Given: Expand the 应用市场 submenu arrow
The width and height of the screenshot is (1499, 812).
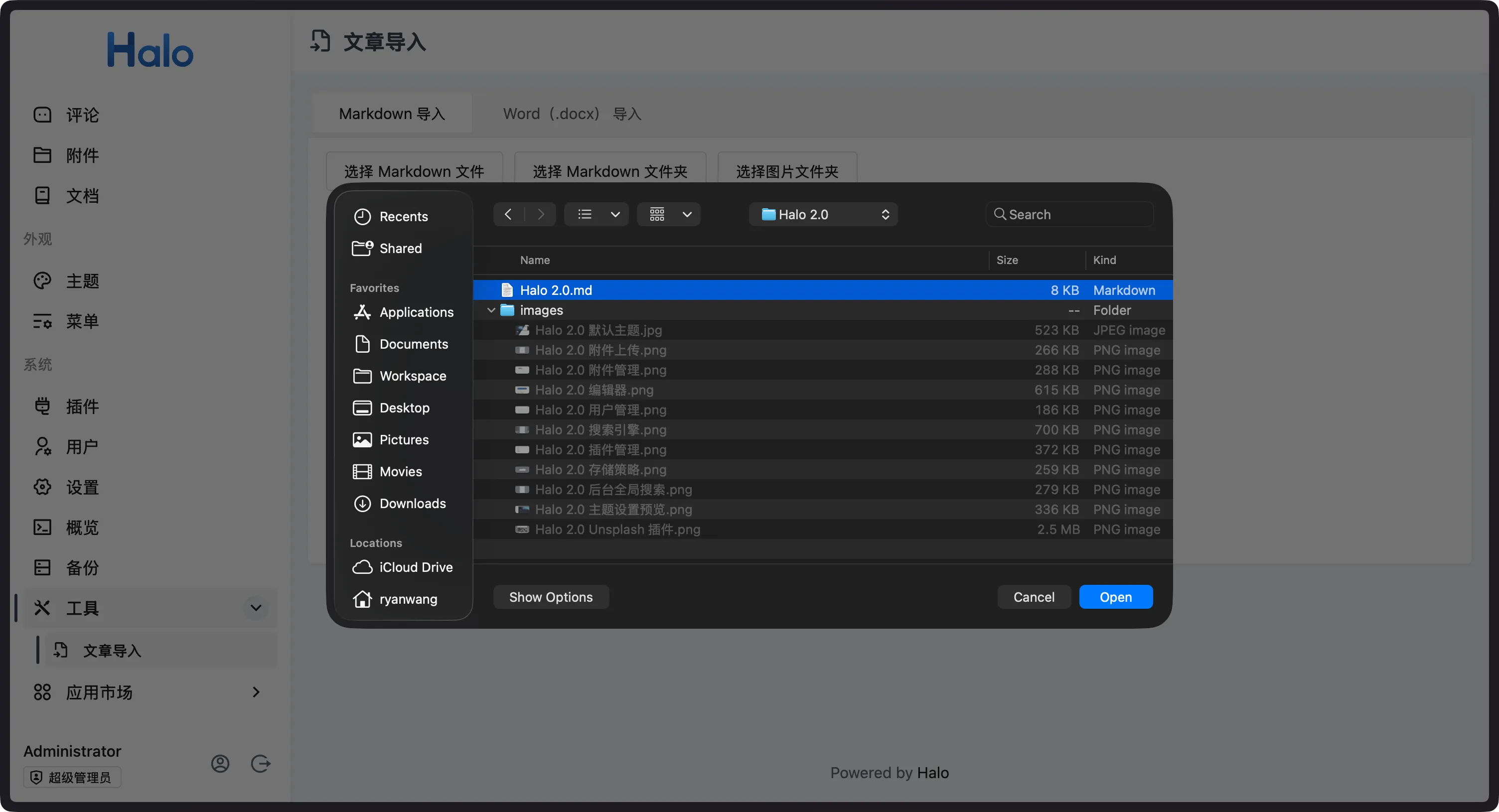Looking at the screenshot, I should click(256, 691).
